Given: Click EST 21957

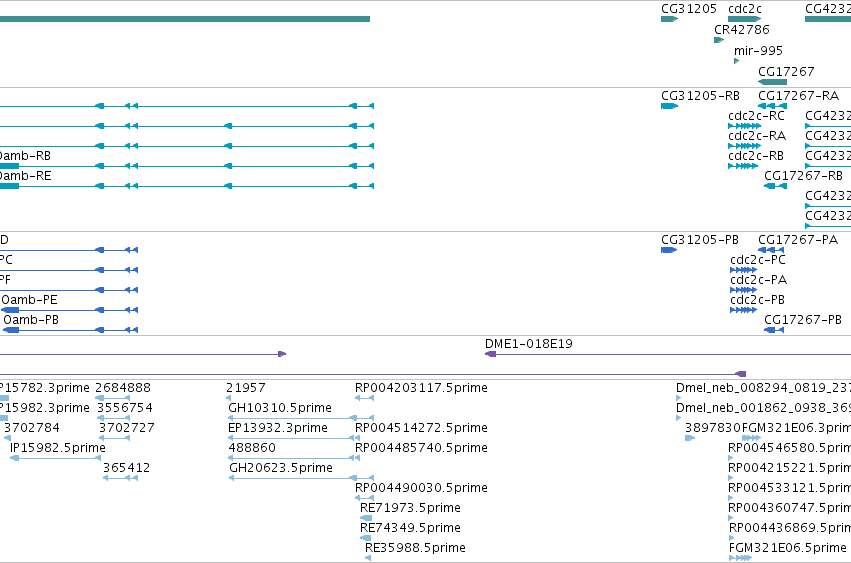Looking at the screenshot, I should (x=228, y=398).
